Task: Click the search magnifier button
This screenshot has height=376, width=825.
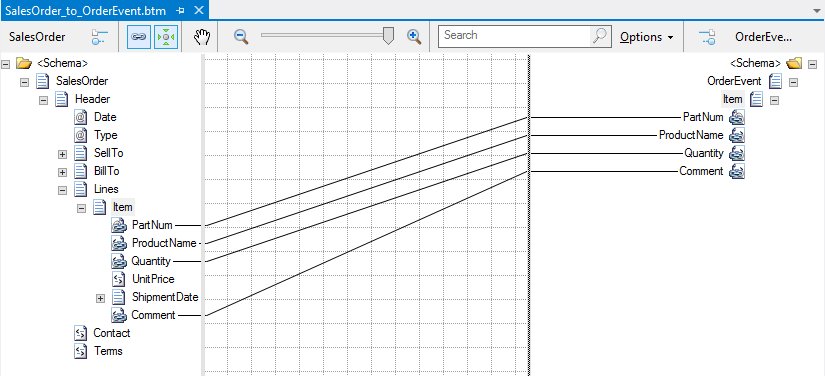Action: [600, 36]
